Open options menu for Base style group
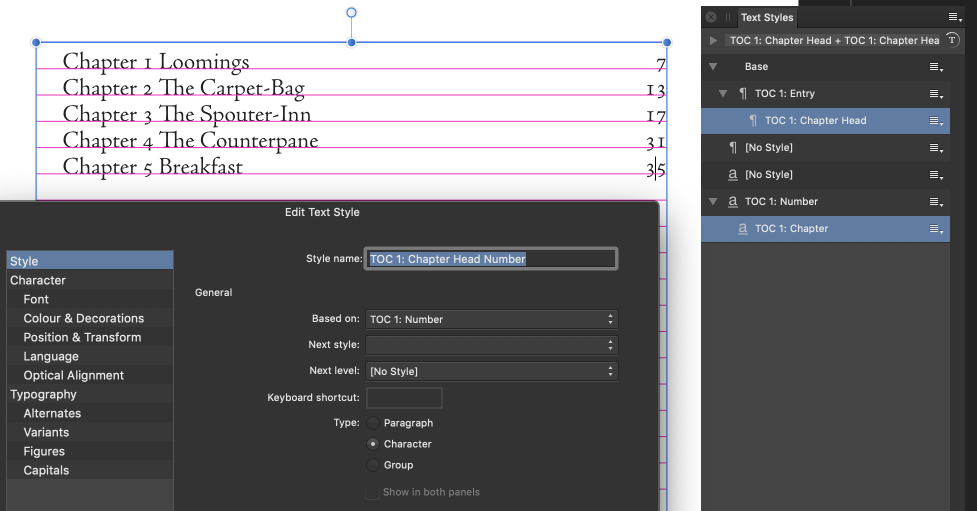This screenshot has width=977, height=511. click(x=936, y=67)
